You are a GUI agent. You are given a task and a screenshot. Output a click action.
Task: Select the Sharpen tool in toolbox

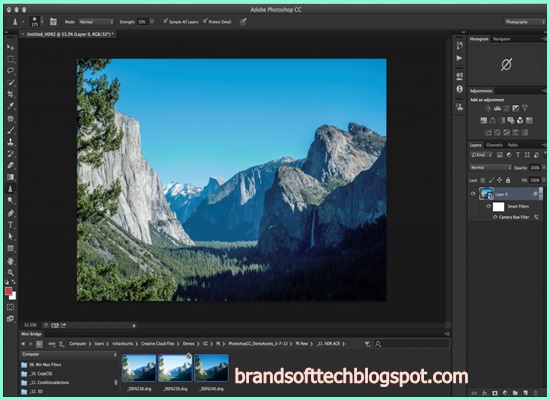(x=11, y=189)
